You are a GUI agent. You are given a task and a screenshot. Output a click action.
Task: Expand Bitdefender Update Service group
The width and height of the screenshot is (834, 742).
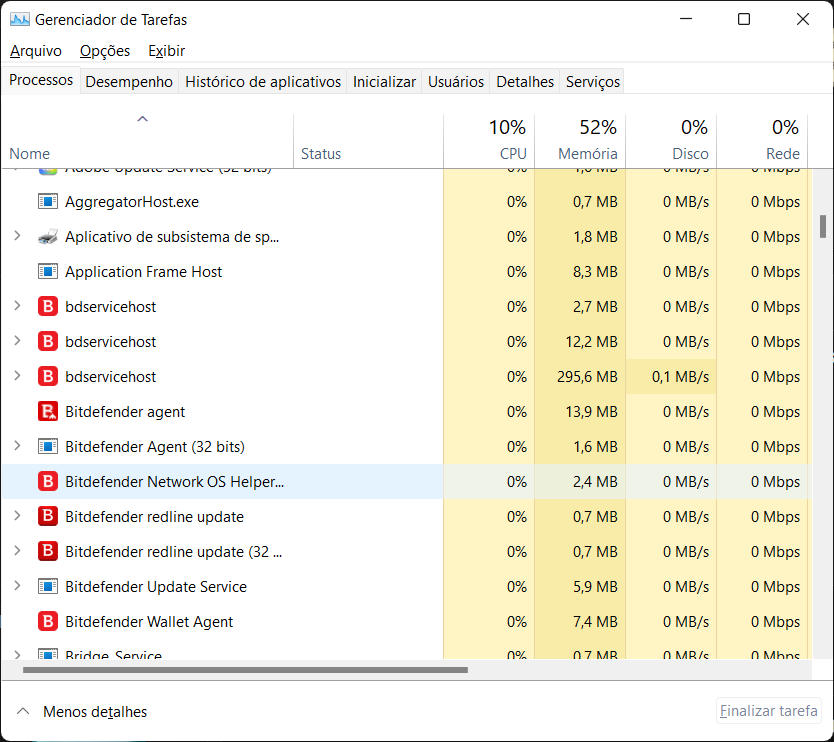click(x=17, y=586)
